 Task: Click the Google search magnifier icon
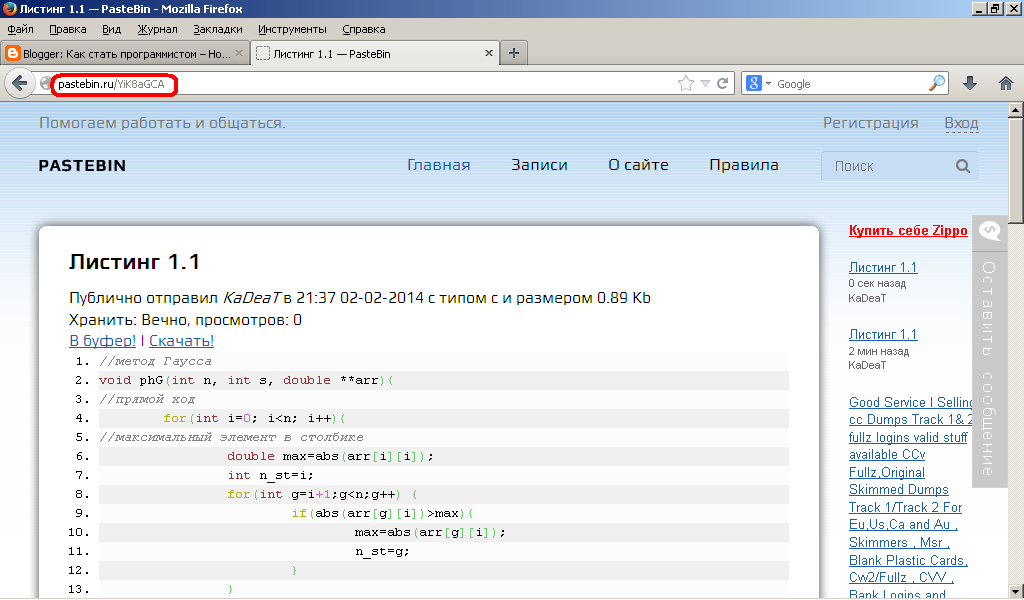pyautogui.click(x=936, y=83)
